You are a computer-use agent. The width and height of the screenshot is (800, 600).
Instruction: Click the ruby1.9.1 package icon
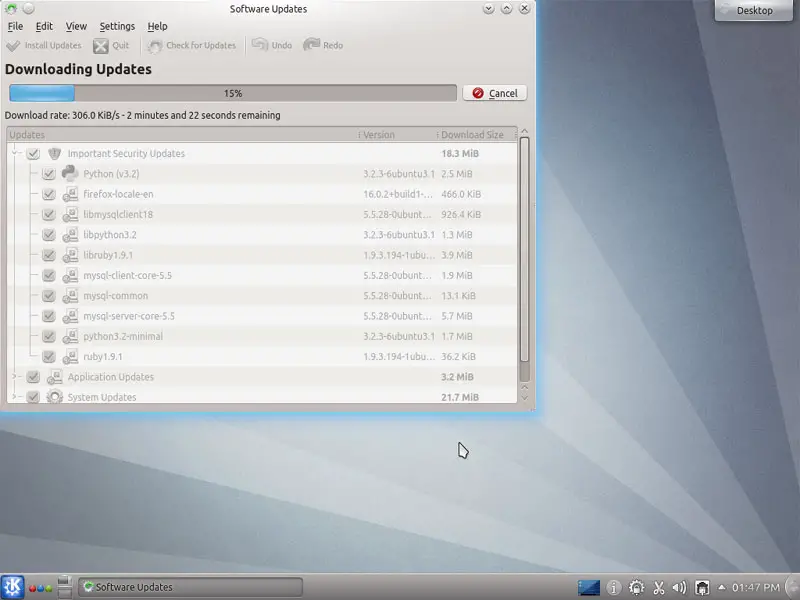pos(70,357)
